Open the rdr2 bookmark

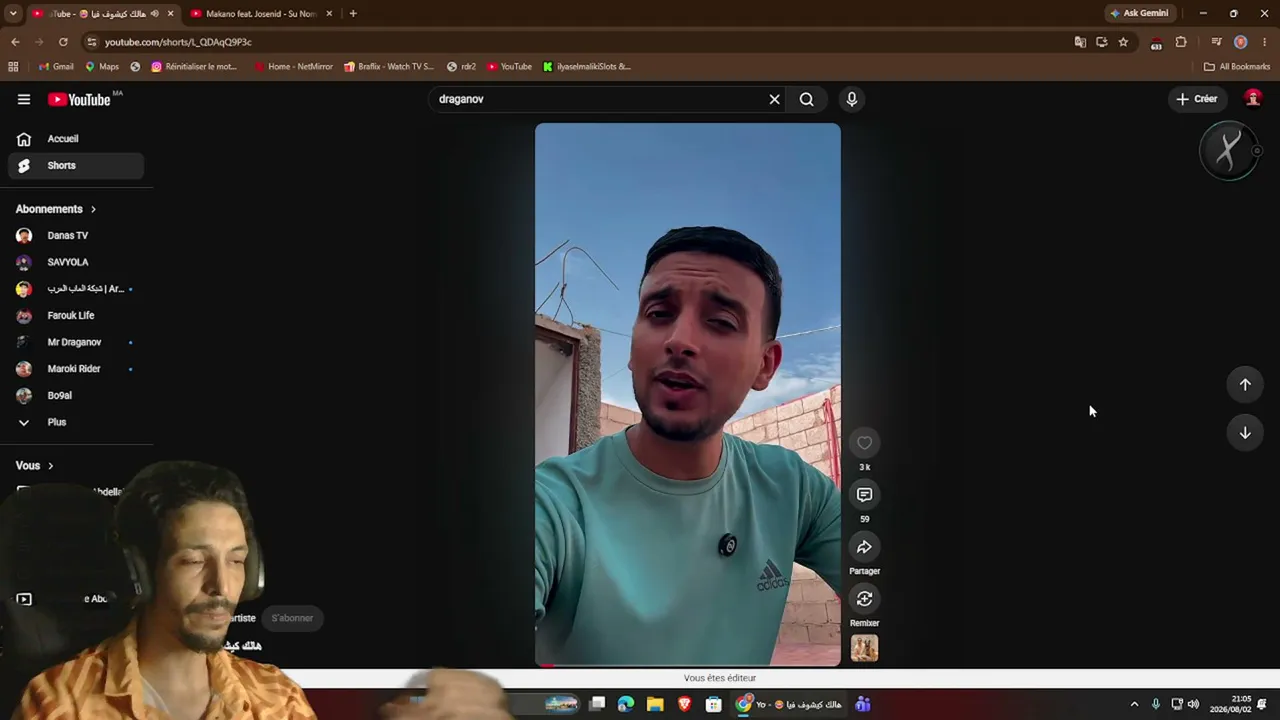coord(461,67)
